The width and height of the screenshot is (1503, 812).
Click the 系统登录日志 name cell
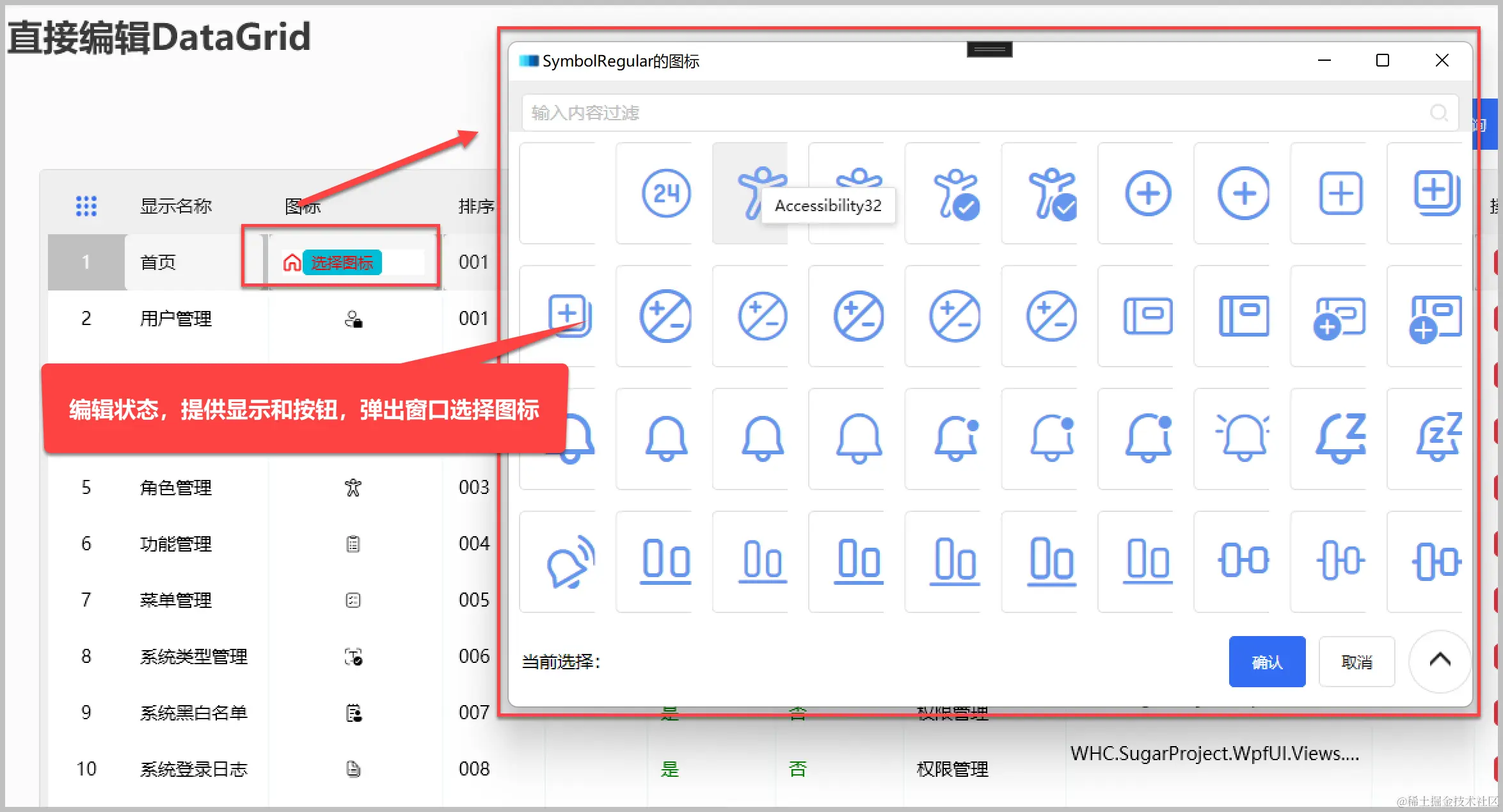click(194, 768)
